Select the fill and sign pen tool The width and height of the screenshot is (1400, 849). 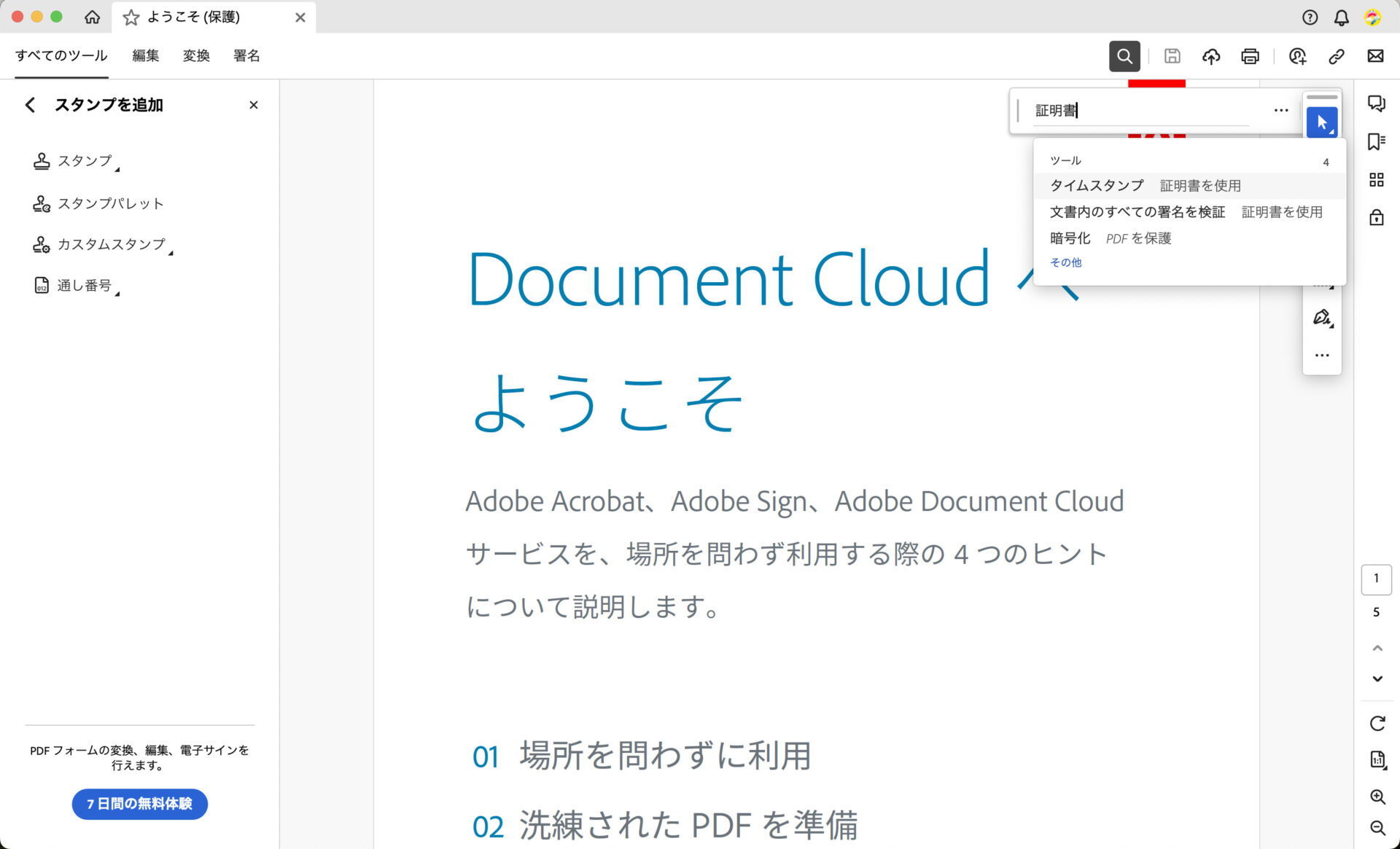1321,318
